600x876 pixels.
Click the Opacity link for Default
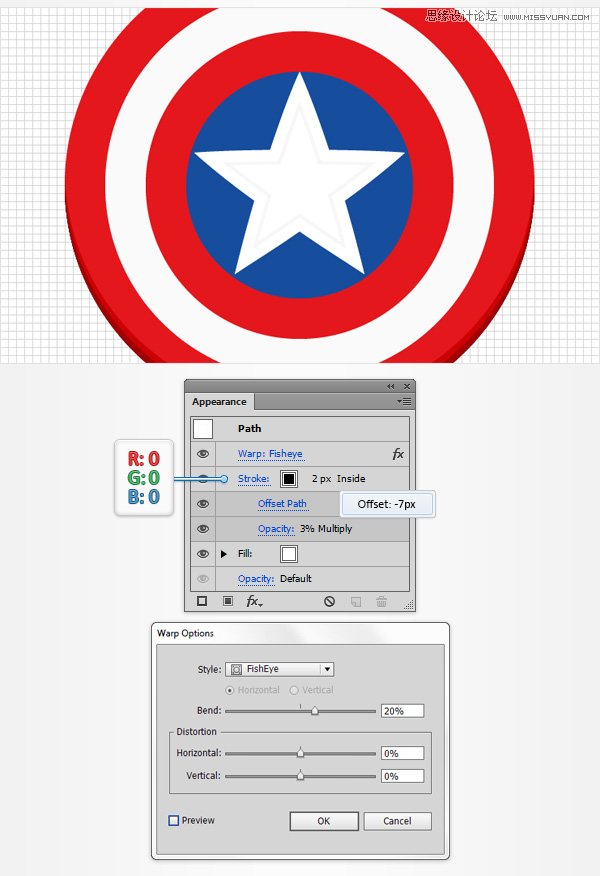(256, 579)
